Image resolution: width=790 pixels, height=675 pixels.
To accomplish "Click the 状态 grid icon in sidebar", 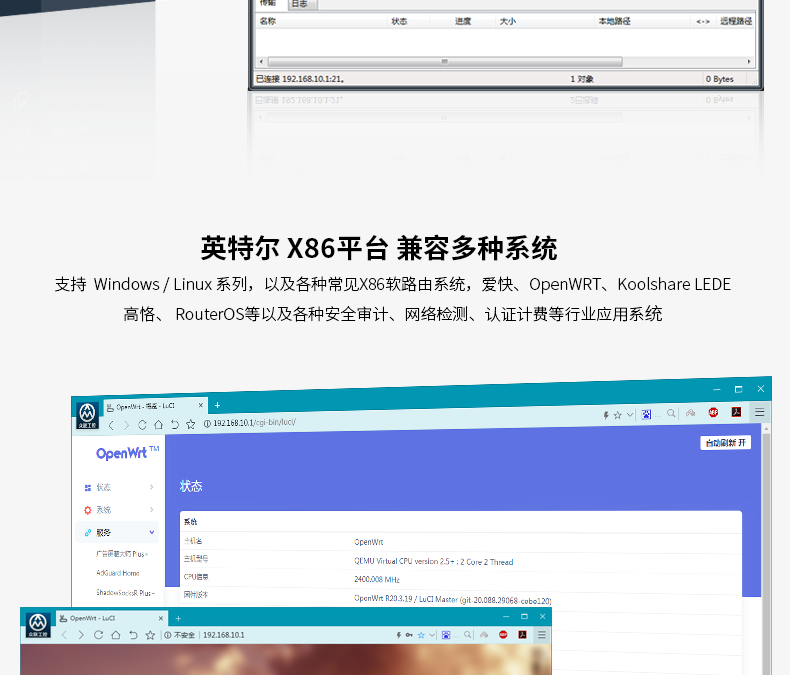I will pos(88,487).
